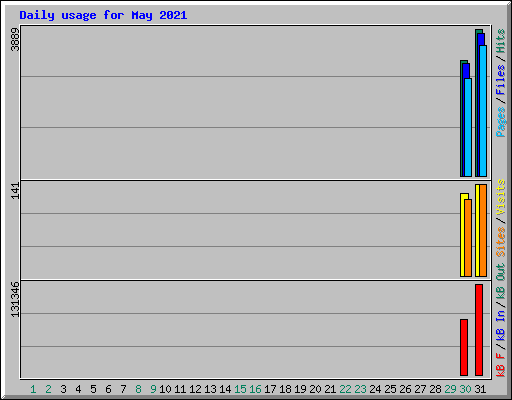Click day 6 on the x-axis
This screenshot has height=400, width=512.
click(x=108, y=389)
